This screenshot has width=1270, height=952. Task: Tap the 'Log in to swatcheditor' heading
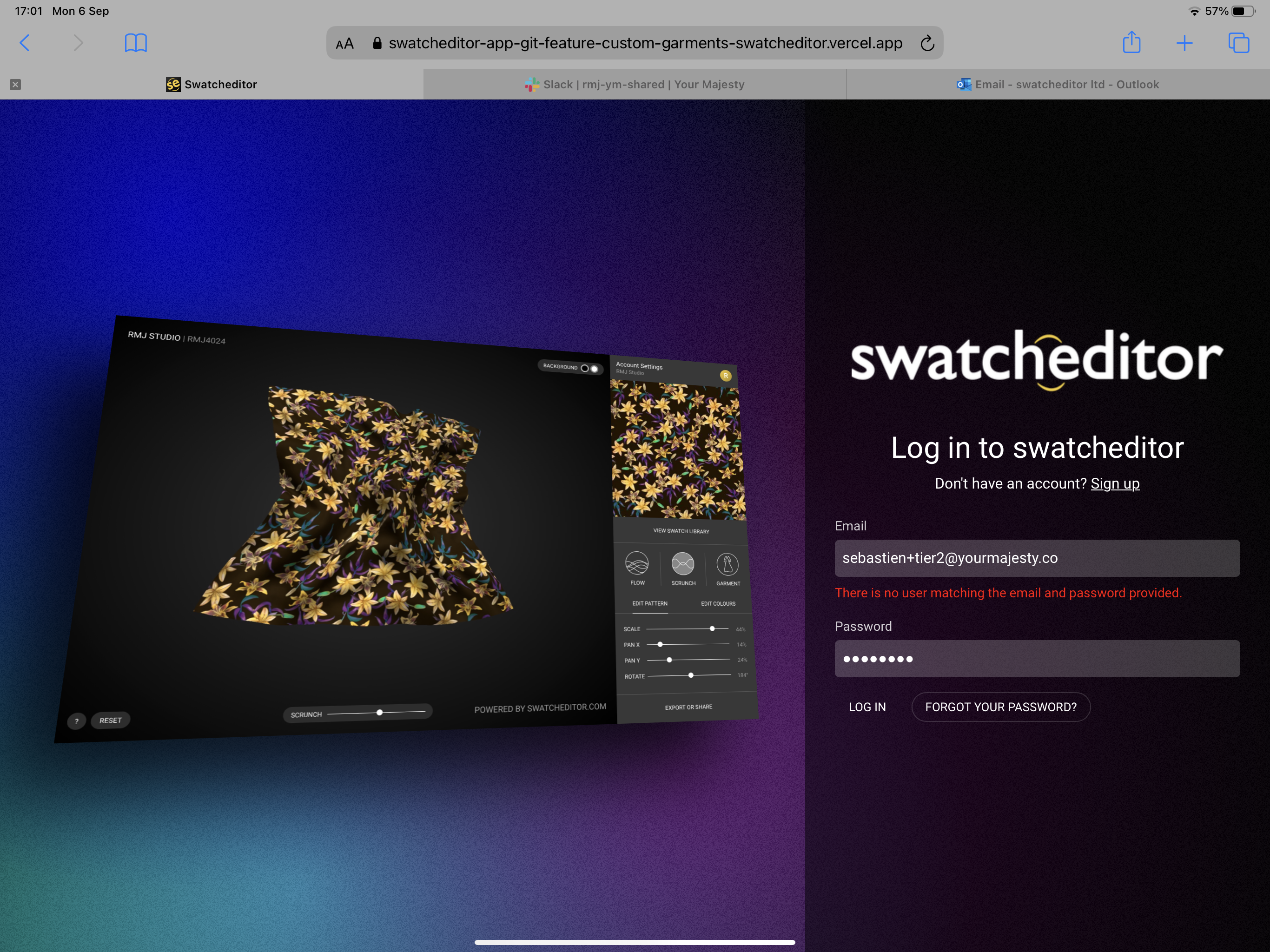tap(1037, 447)
